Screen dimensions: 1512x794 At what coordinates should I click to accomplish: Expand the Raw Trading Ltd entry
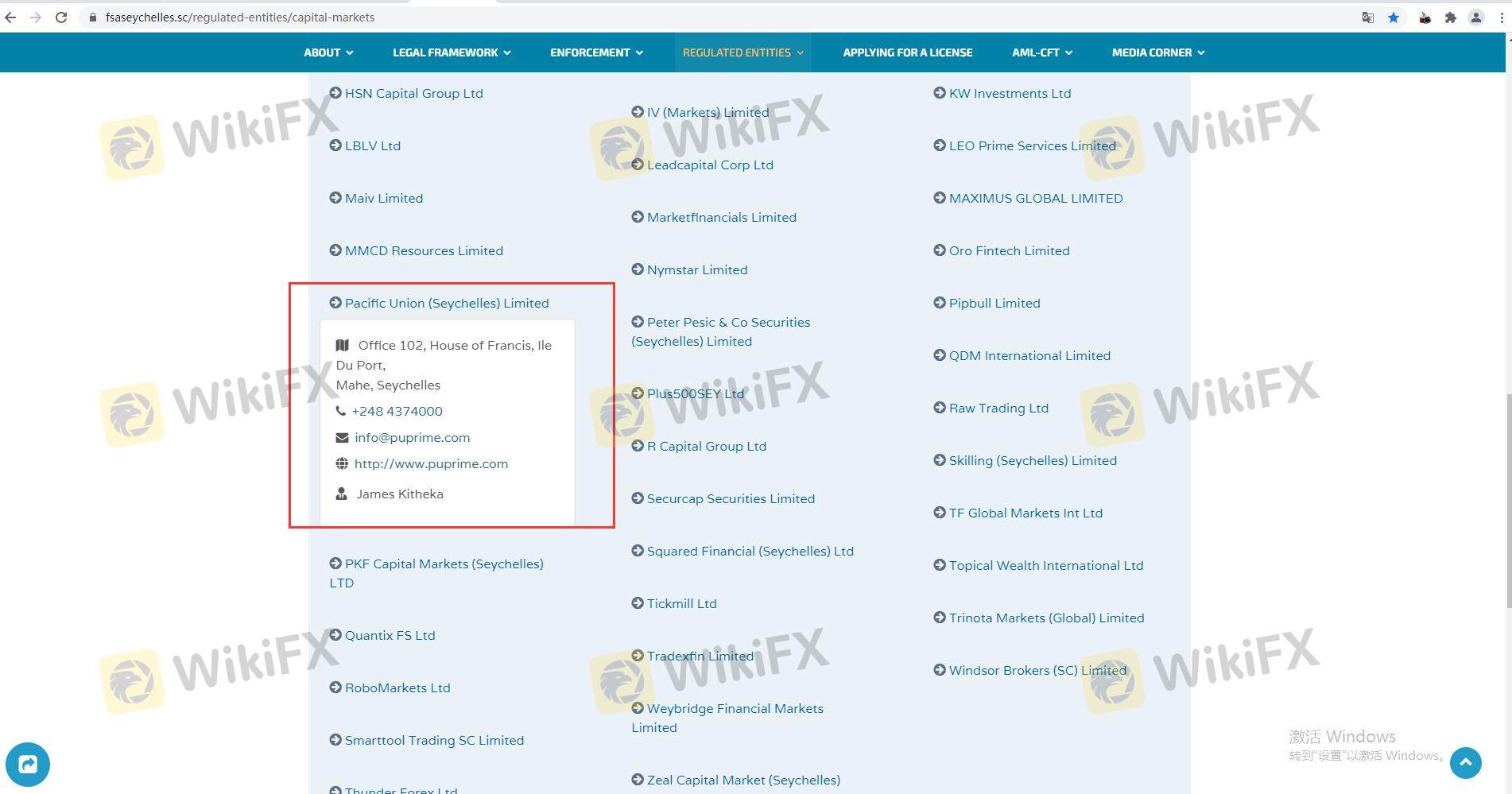click(998, 408)
